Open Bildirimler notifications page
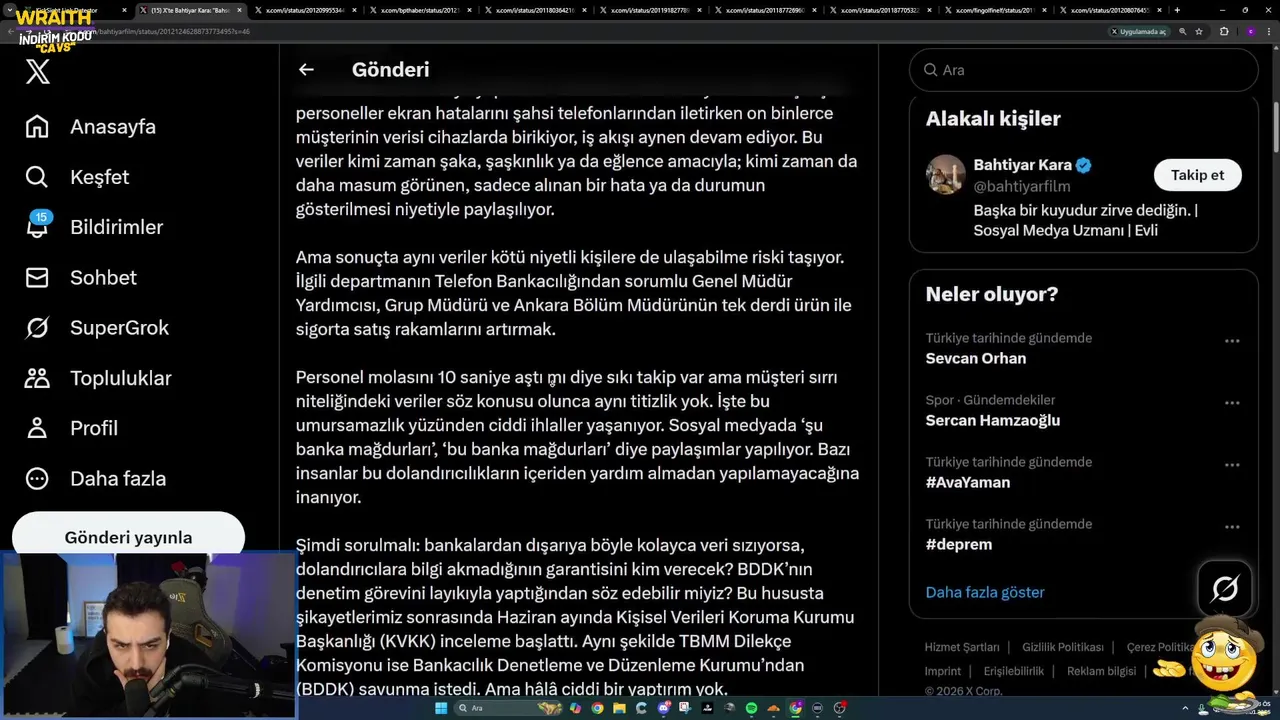 94,227
